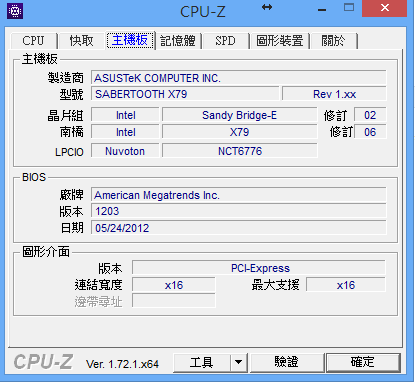
Task: Click BIOS version value 1203
Action: pyautogui.click(x=239, y=211)
